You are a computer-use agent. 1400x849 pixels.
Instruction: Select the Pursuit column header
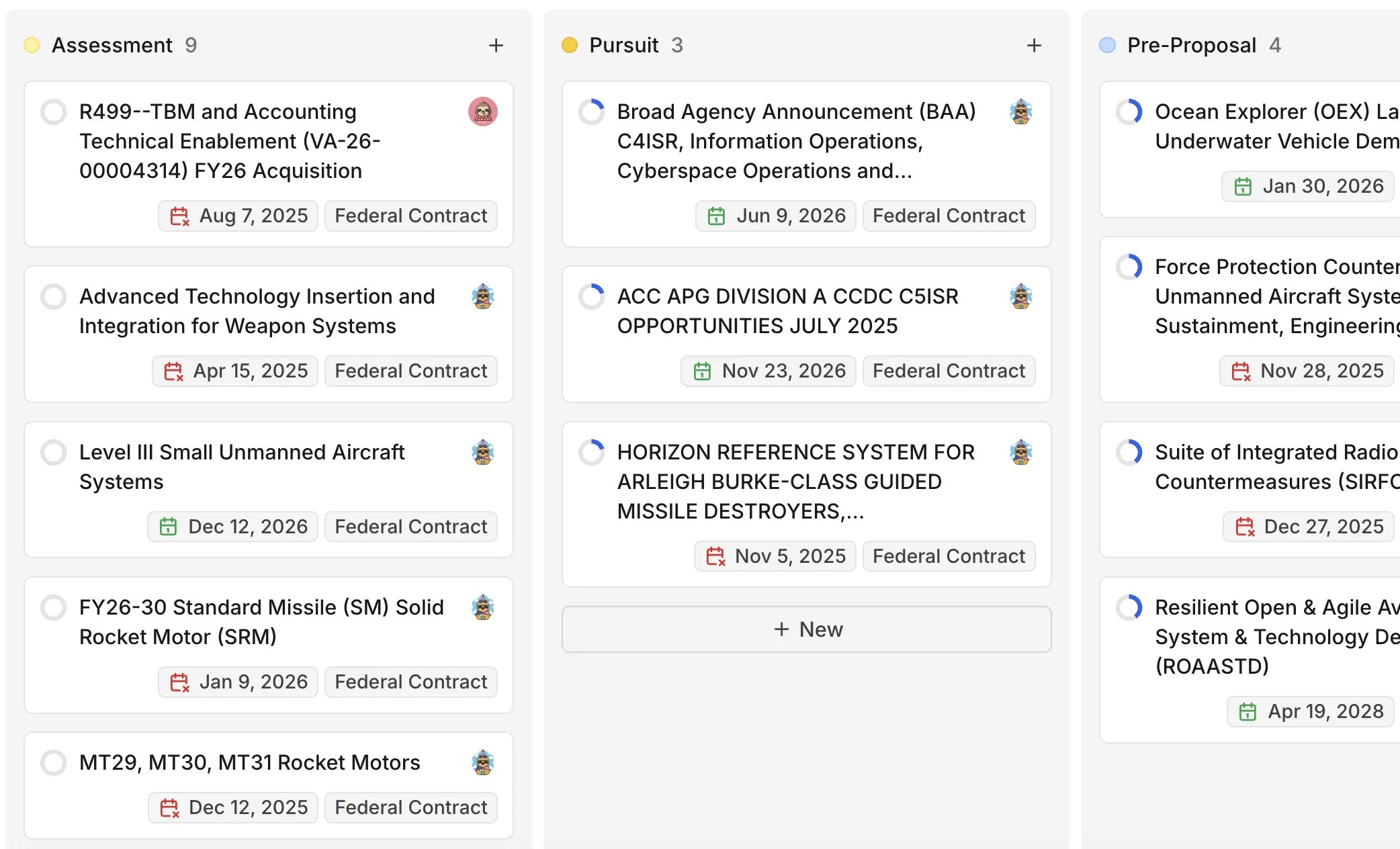pyautogui.click(x=623, y=45)
